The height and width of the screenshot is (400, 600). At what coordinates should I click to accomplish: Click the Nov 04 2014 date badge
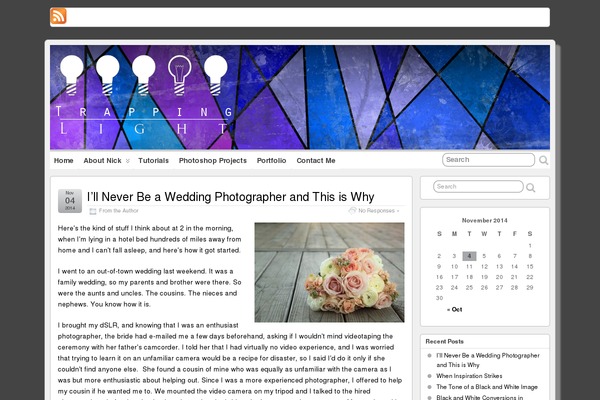tap(70, 201)
